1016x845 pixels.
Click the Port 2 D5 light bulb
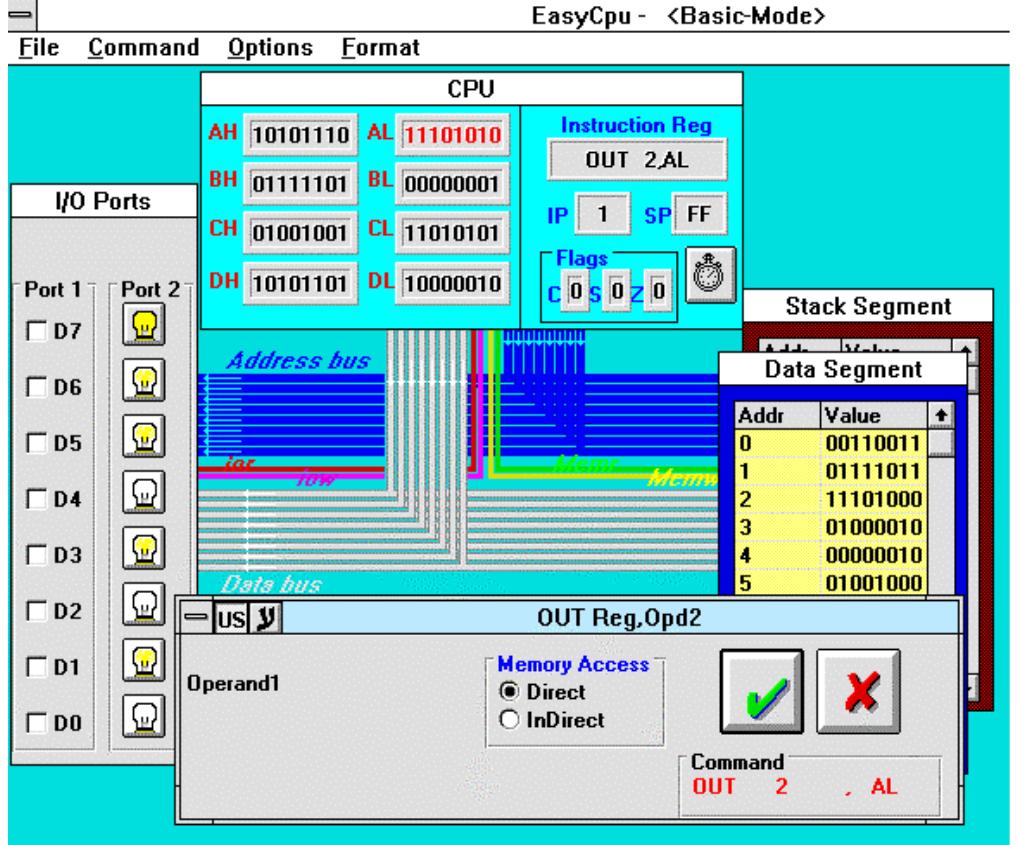[x=144, y=436]
